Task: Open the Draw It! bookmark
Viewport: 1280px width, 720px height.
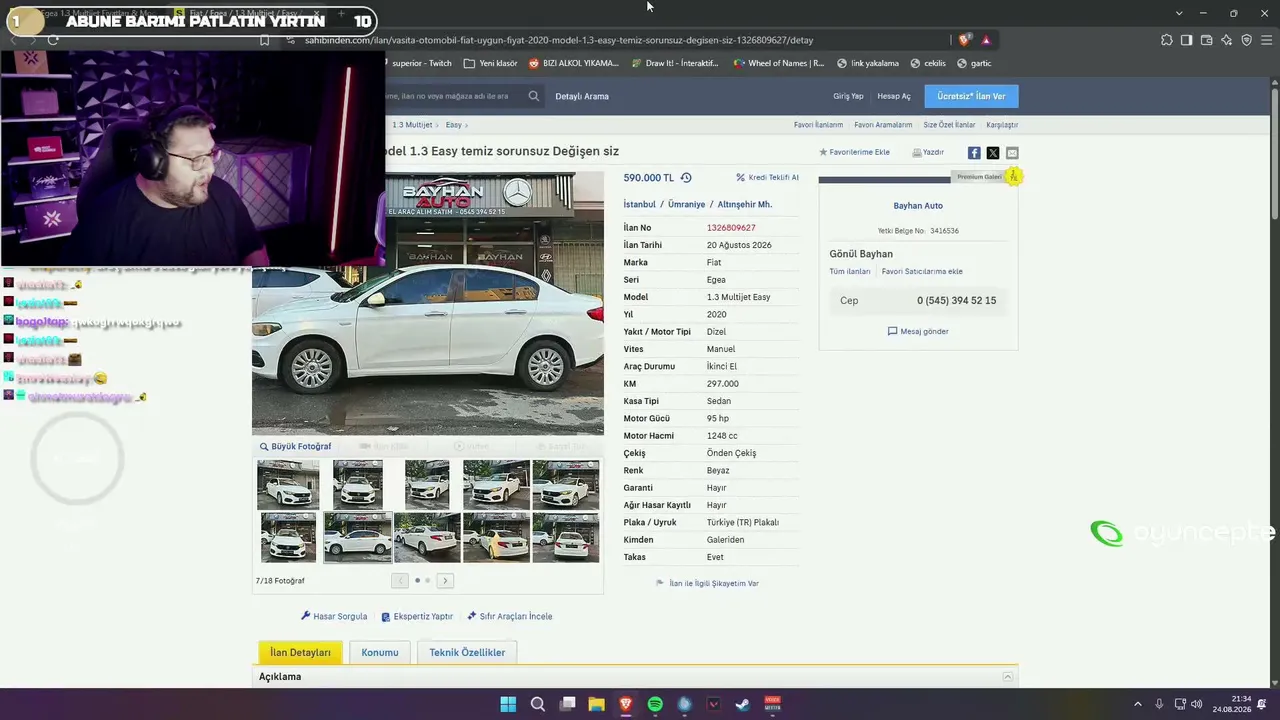Action: pyautogui.click(x=675, y=63)
